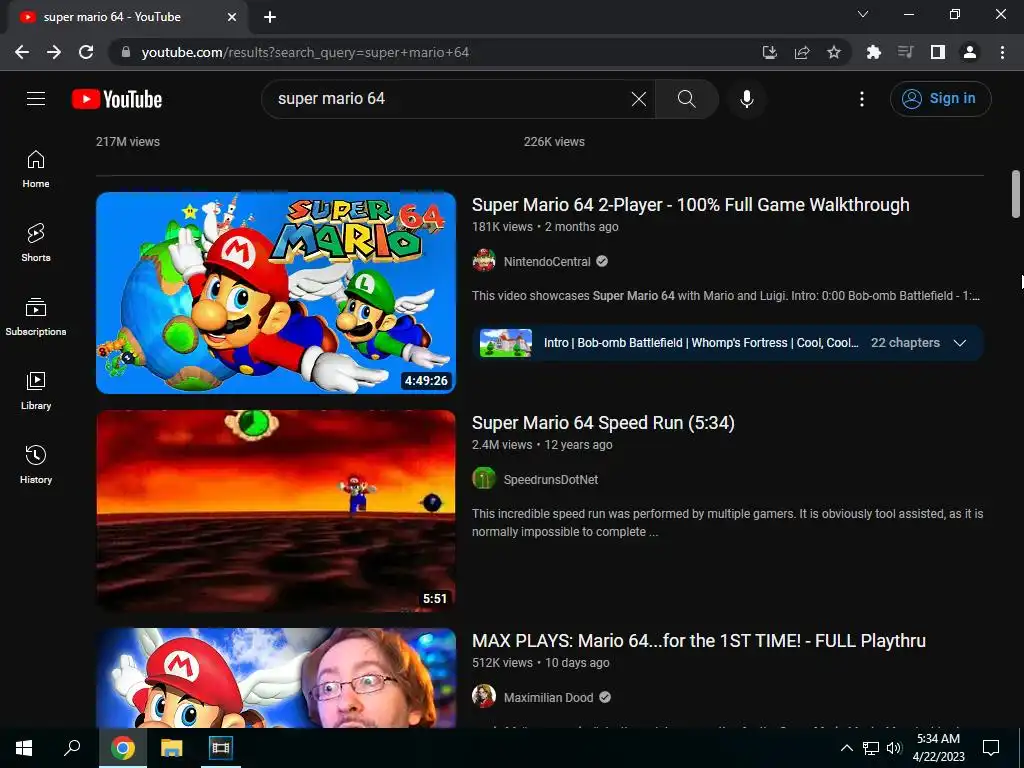Open the notification center icon
Viewport: 1024px width, 768px height.
pos(991,748)
